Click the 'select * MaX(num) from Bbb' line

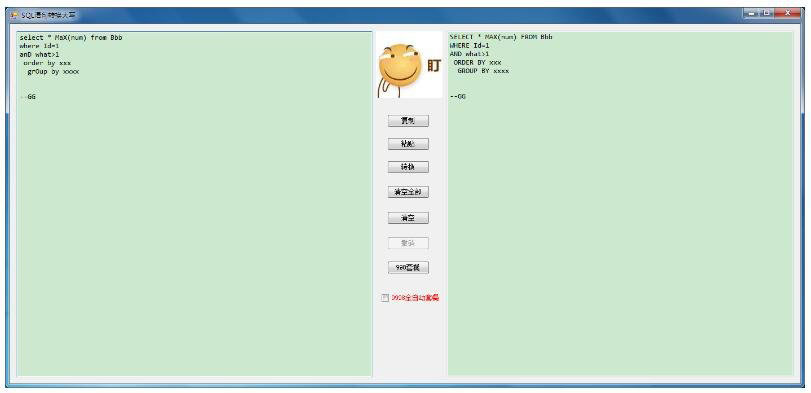[71, 38]
